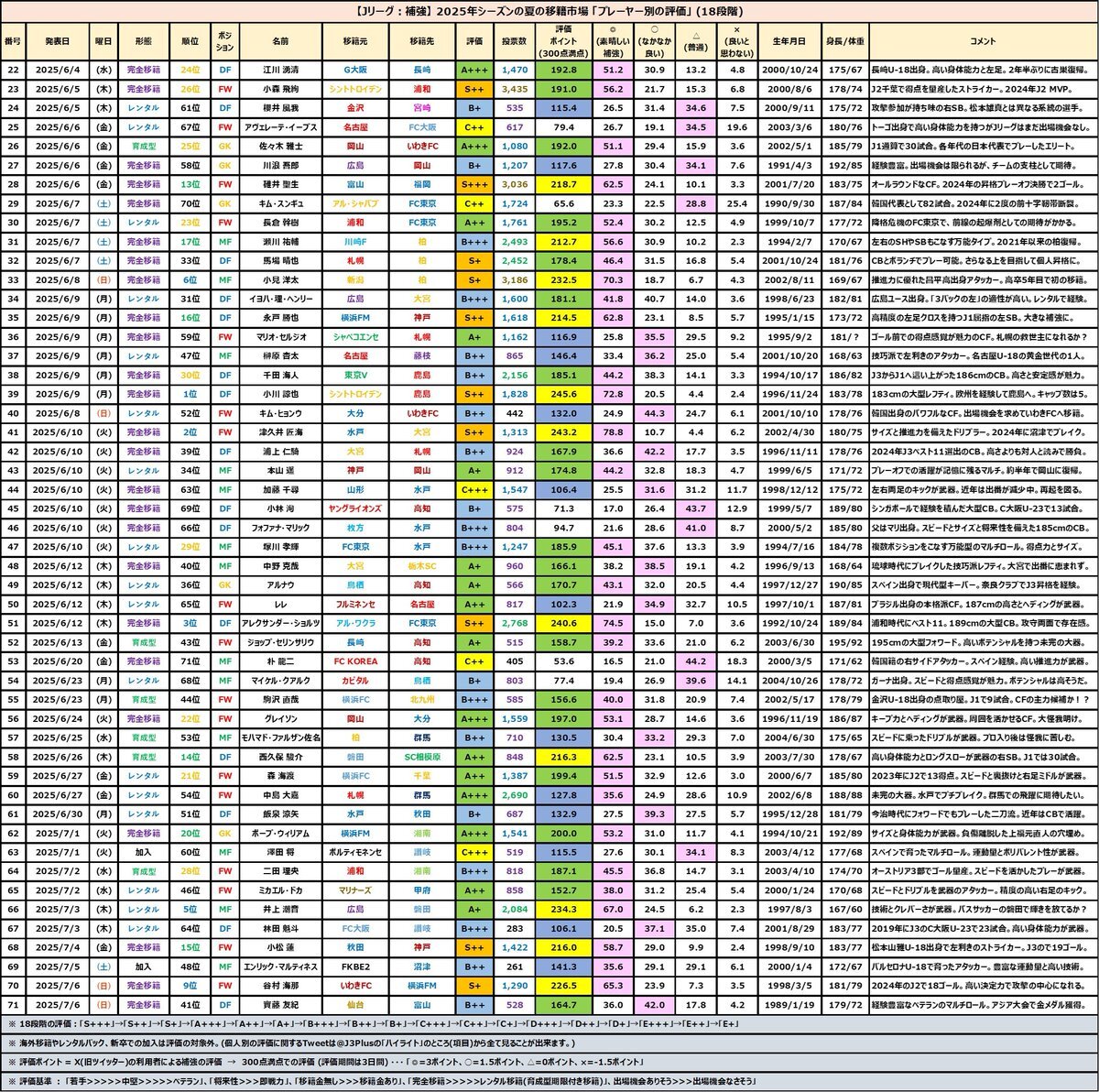This screenshot has width=1099, height=1092.
Task: Click origin club アル・シャバブ
Action: 355,202
